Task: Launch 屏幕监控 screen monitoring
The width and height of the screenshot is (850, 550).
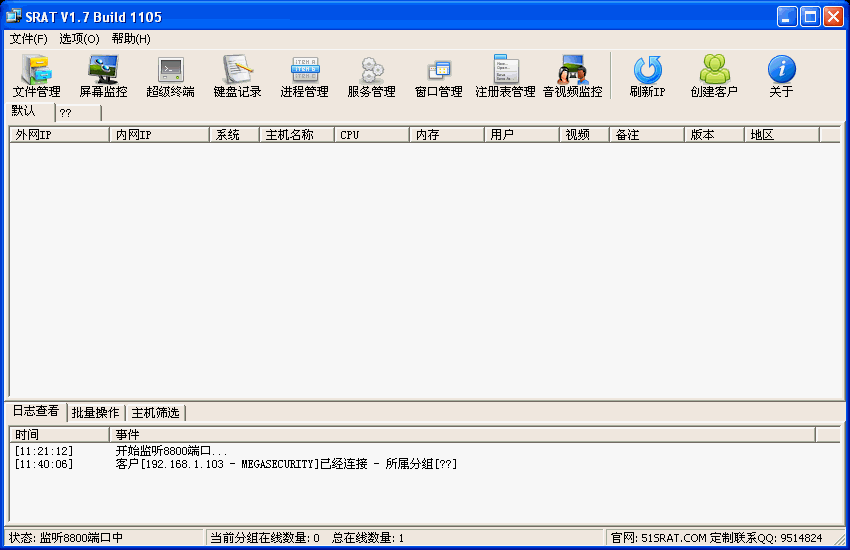Action: [103, 76]
